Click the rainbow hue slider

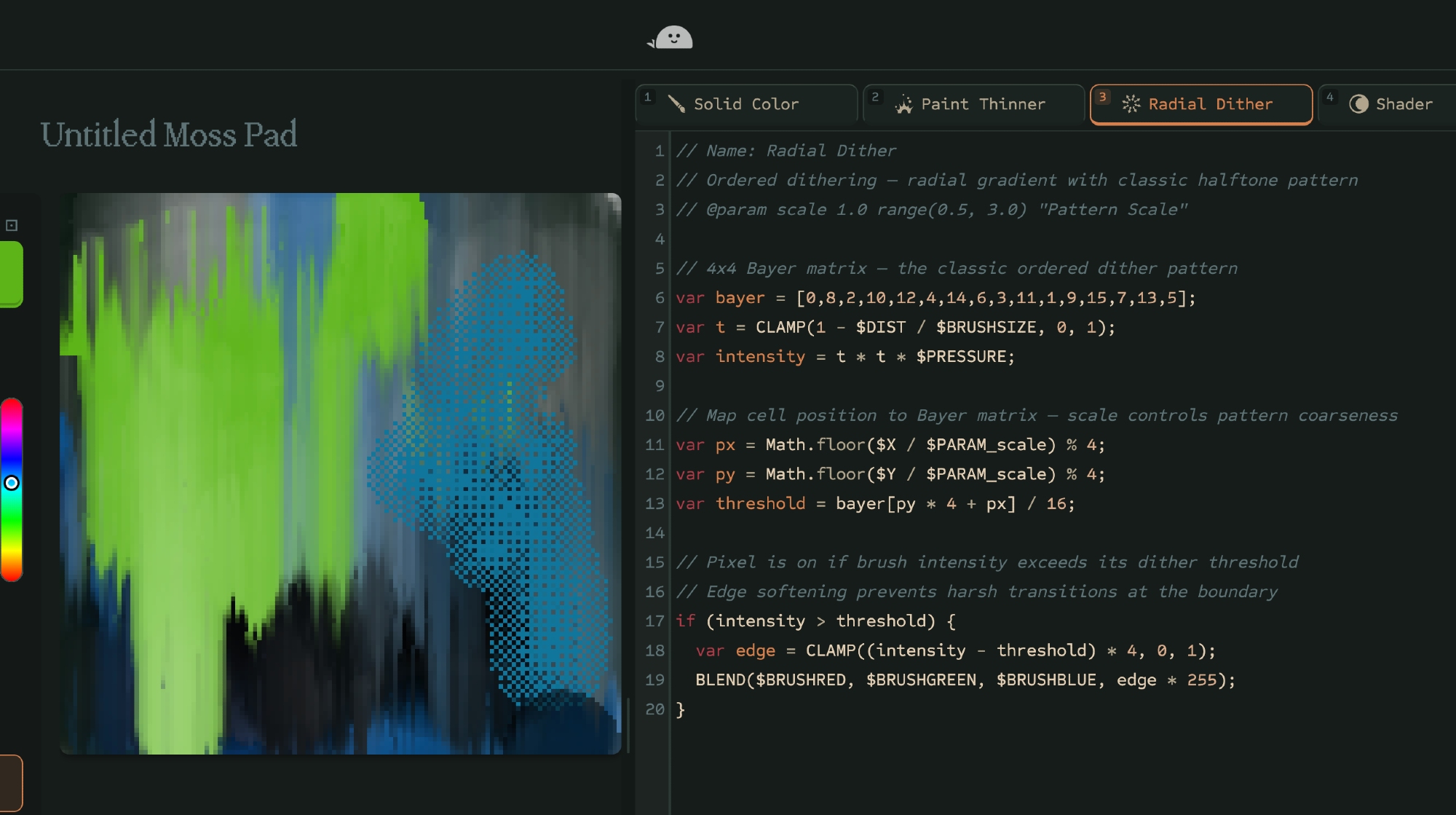click(x=12, y=524)
